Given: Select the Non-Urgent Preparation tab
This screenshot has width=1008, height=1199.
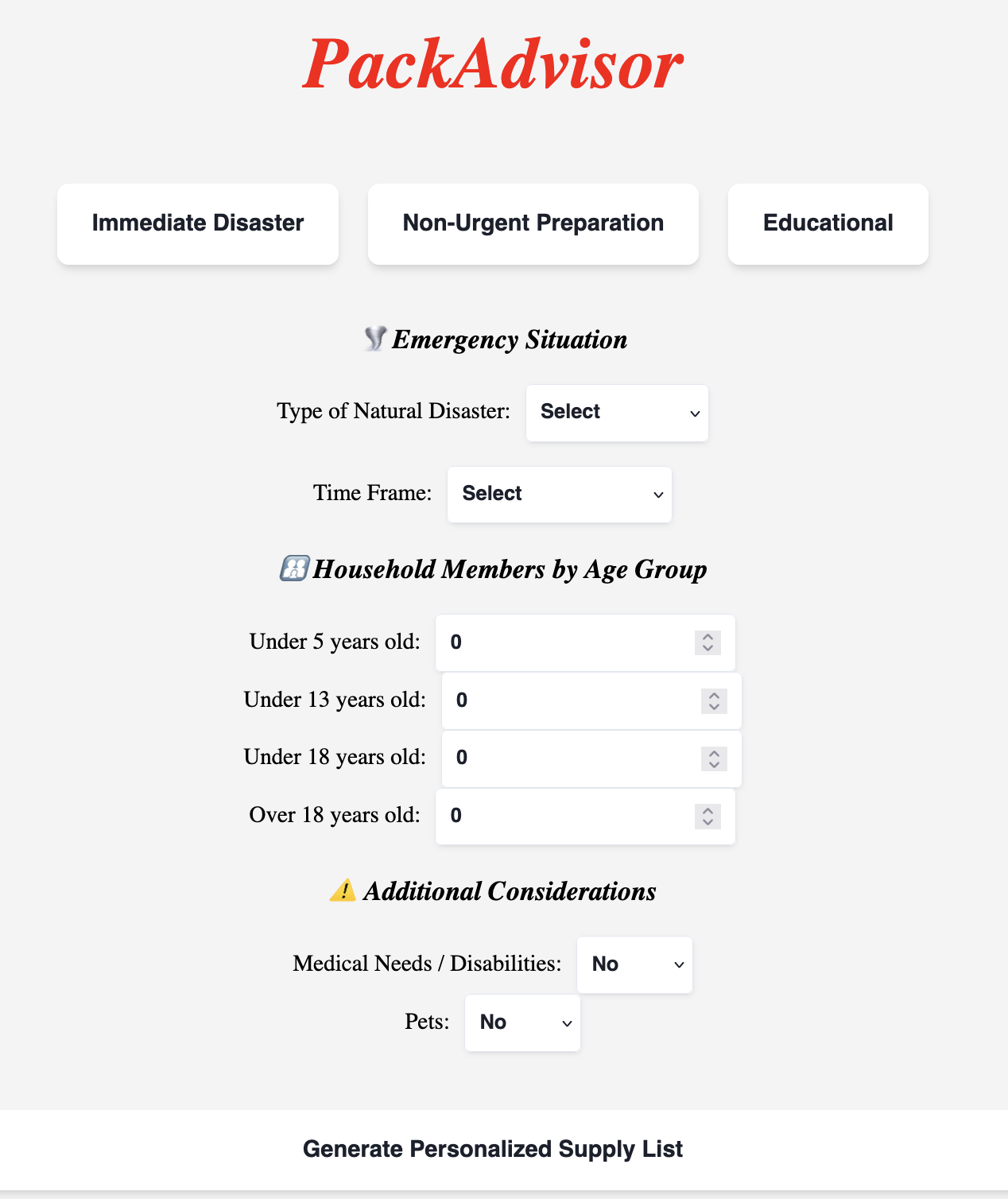Looking at the screenshot, I should [533, 223].
